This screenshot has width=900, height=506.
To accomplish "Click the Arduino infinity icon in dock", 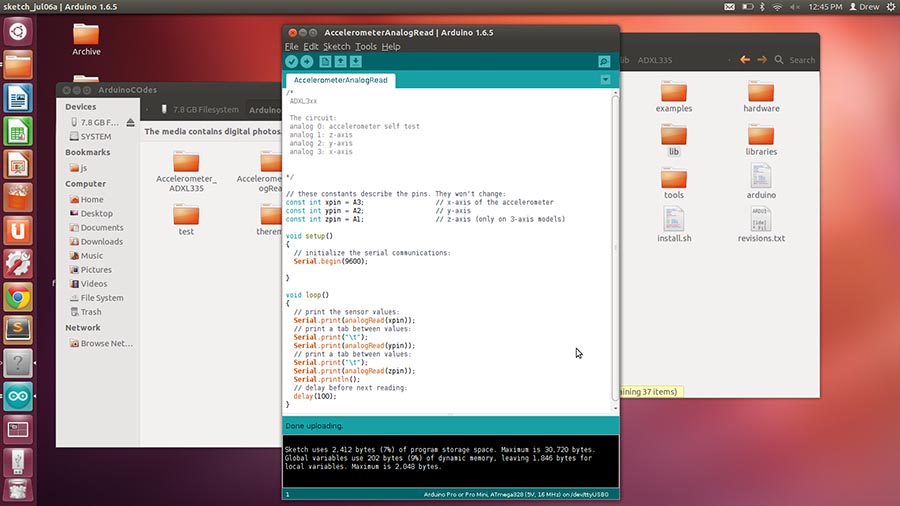I will [x=18, y=396].
